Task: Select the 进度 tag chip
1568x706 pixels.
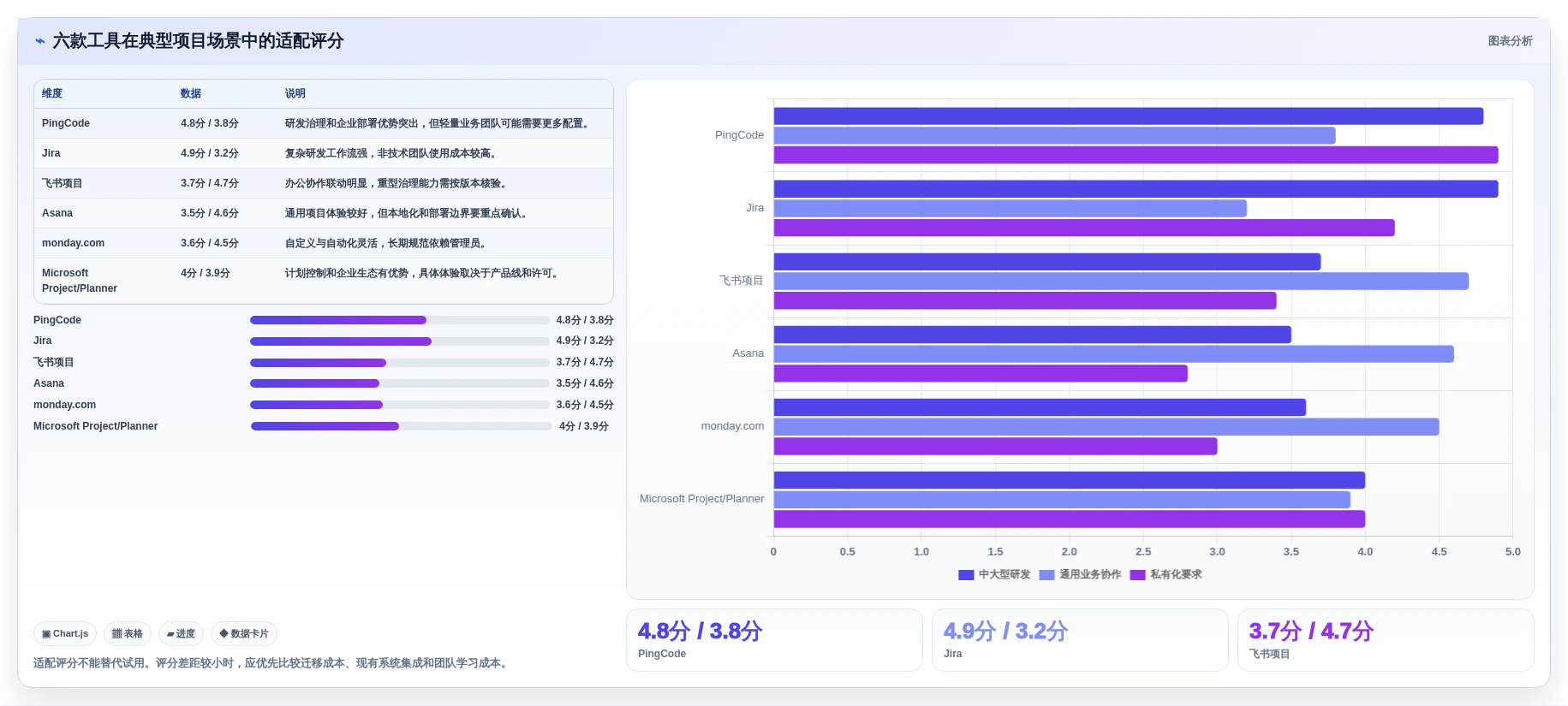Action: click(x=181, y=633)
